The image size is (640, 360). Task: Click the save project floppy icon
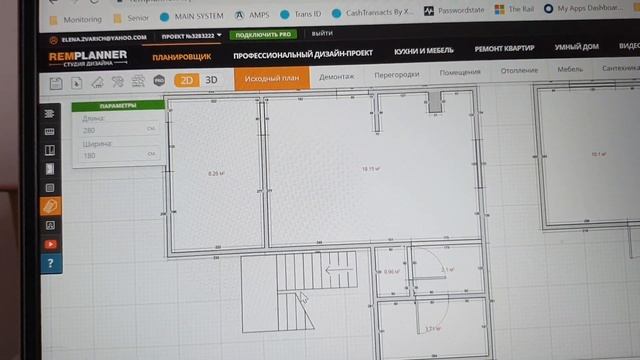(56, 83)
